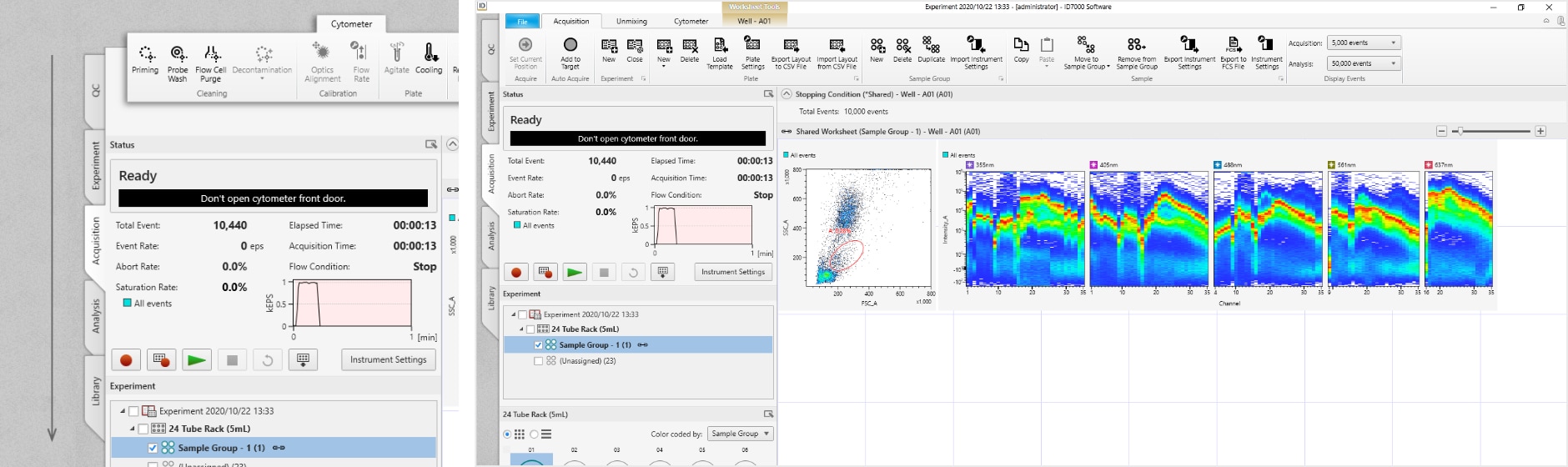This screenshot has height=467, width=1568.
Task: Switch to the Unmixing tab
Action: coord(631,21)
